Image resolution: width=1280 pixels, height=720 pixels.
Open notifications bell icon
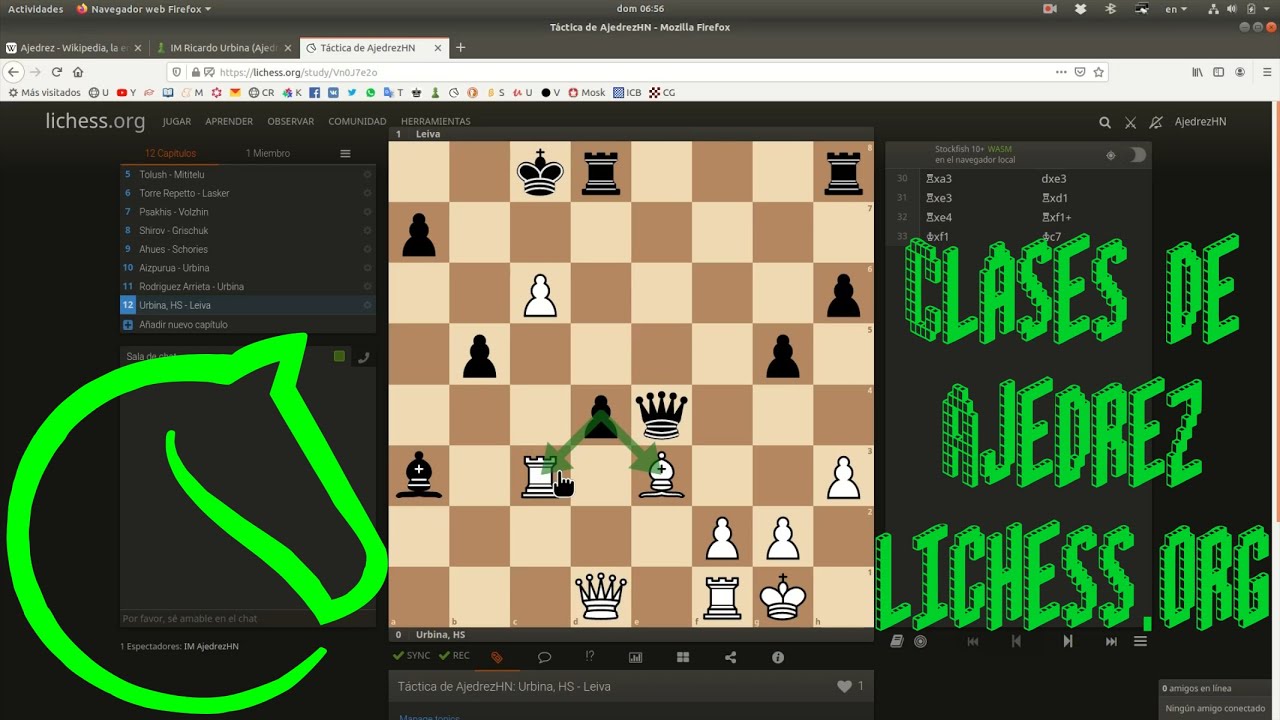(1156, 122)
